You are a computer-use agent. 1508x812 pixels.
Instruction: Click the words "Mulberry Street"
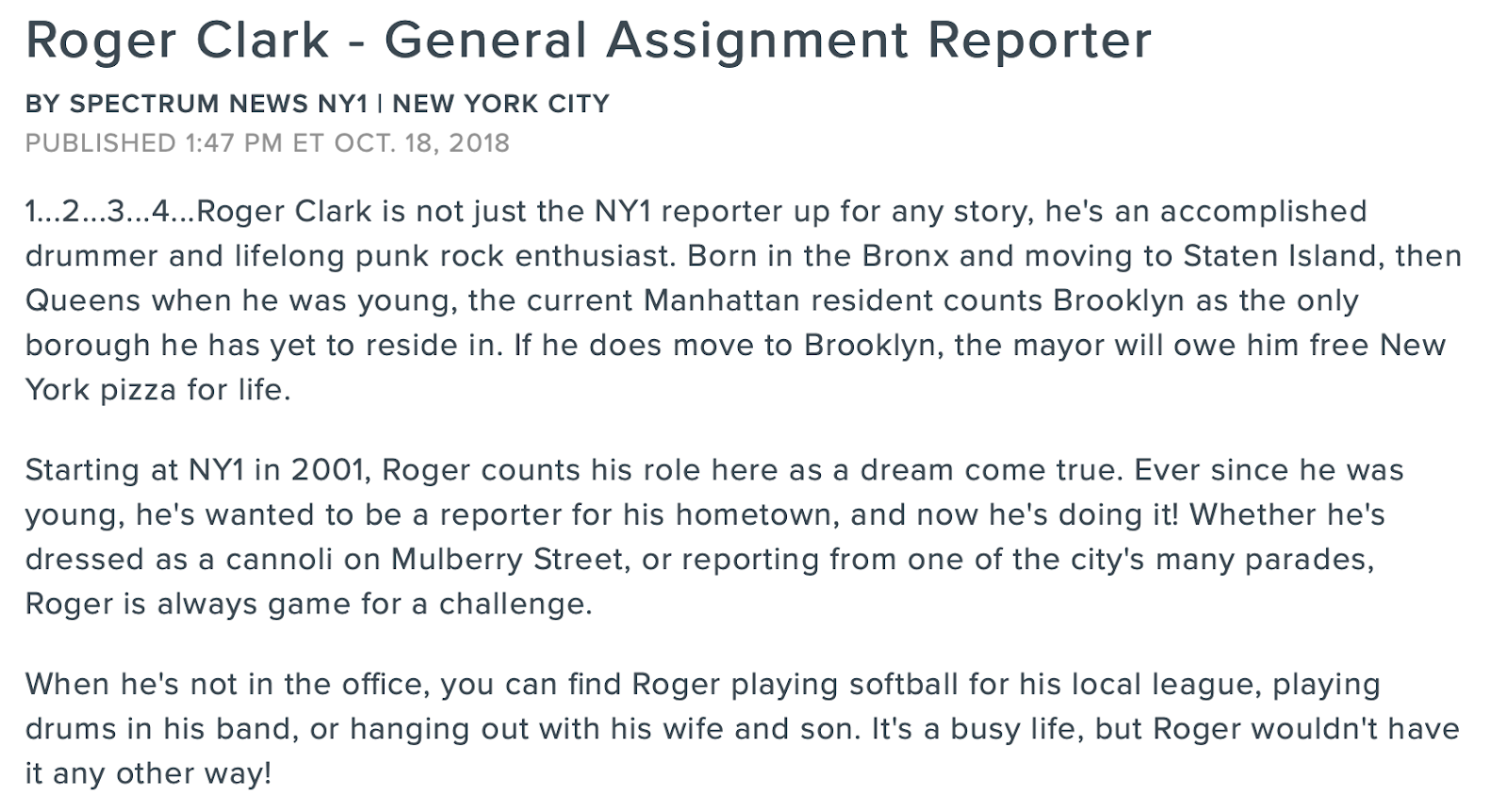508,560
